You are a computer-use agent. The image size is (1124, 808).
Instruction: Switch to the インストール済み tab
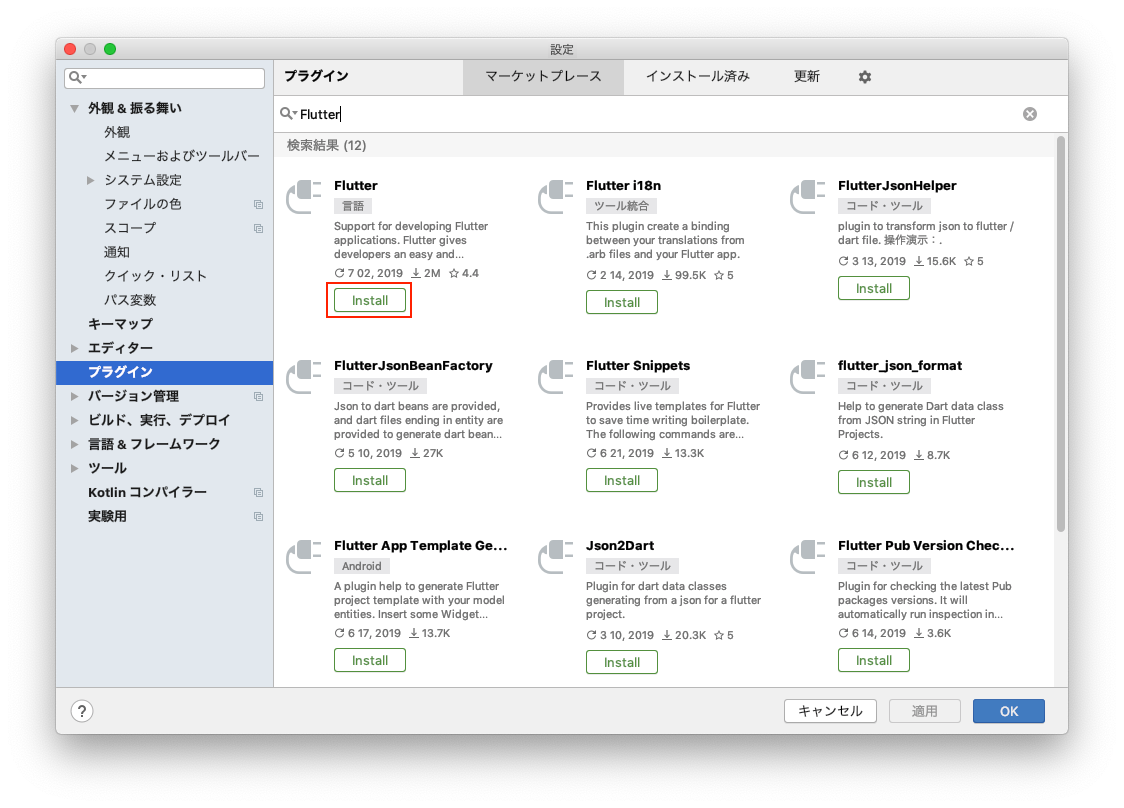[697, 76]
